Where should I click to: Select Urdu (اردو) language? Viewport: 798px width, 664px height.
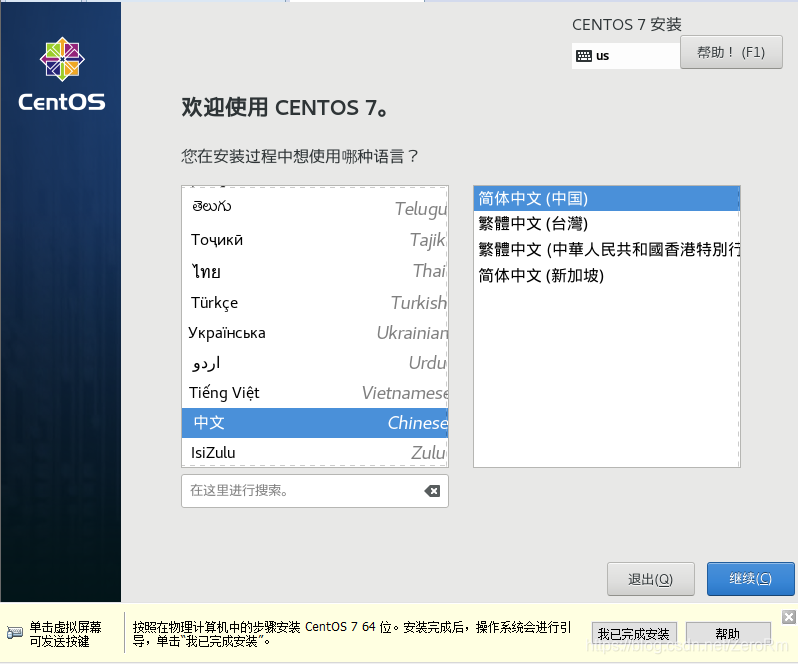(x=315, y=363)
